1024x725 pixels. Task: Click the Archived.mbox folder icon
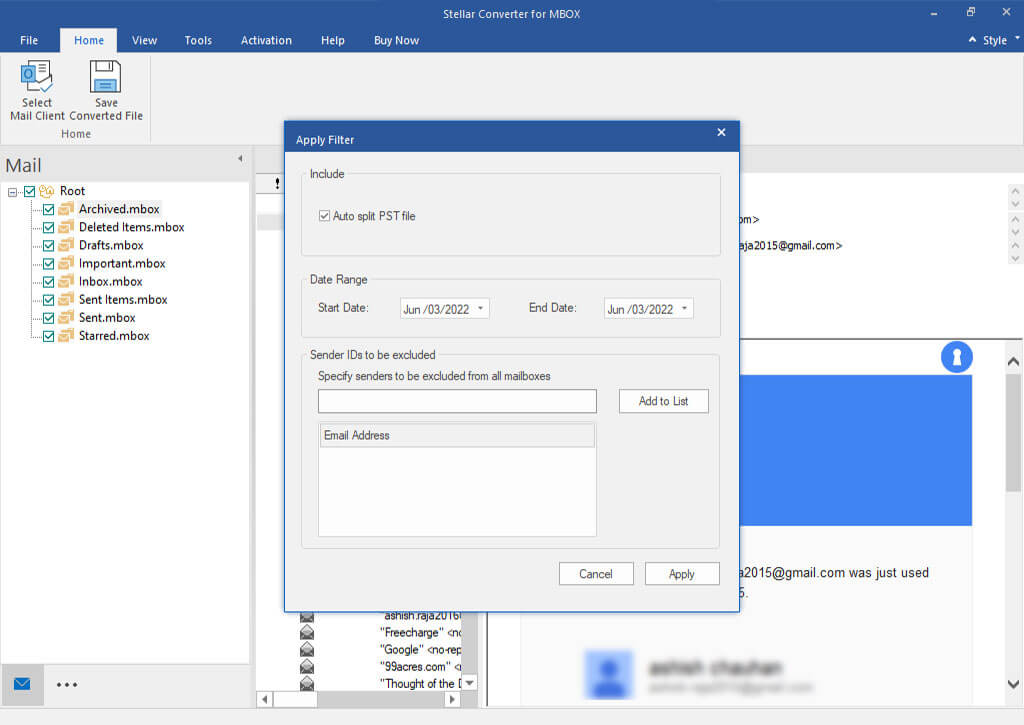65,209
